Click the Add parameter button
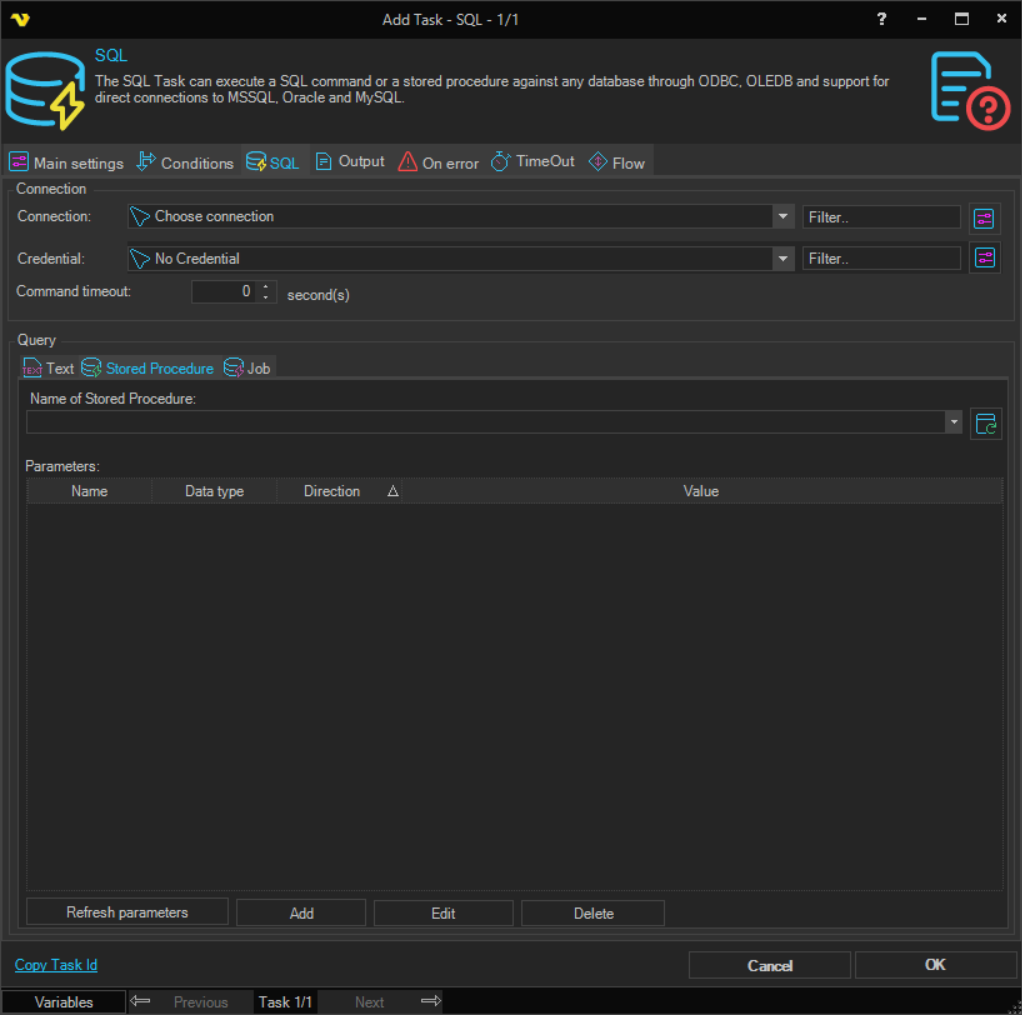Screen dimensions: 1022x1015 pos(301,913)
